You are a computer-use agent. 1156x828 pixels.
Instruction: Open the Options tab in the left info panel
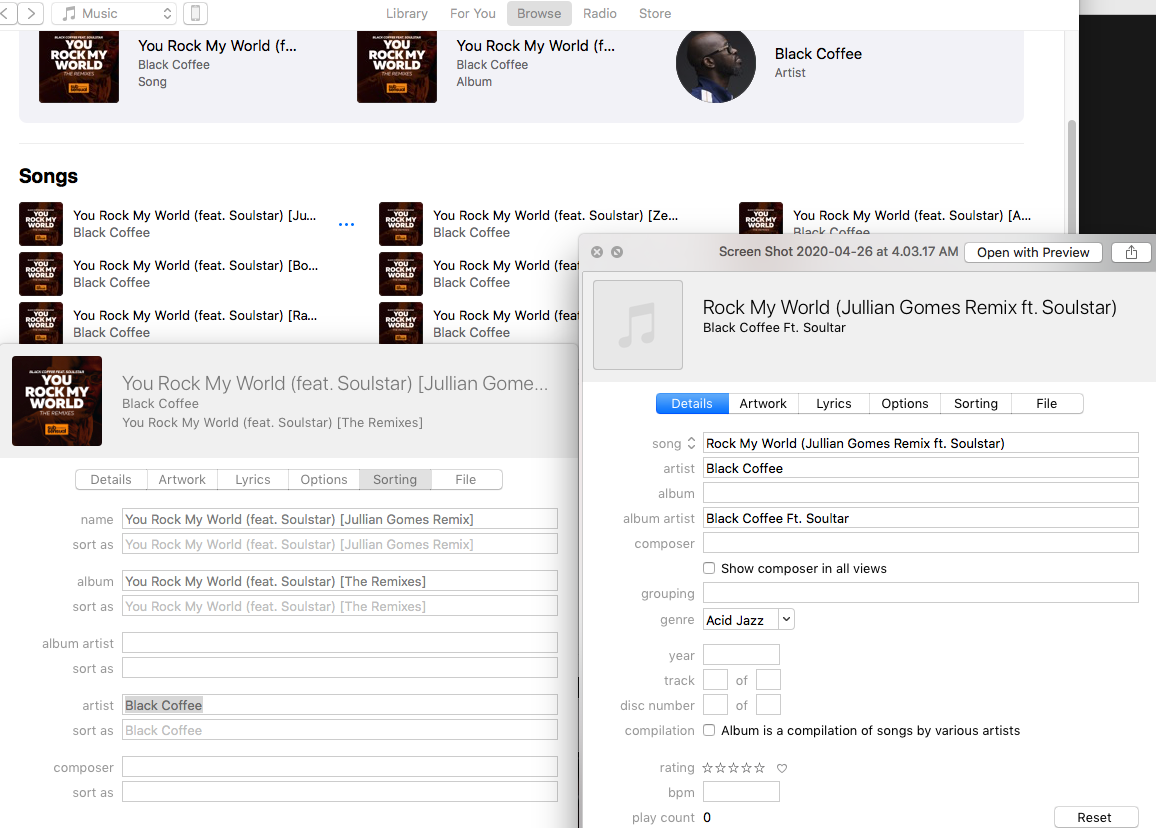(324, 479)
